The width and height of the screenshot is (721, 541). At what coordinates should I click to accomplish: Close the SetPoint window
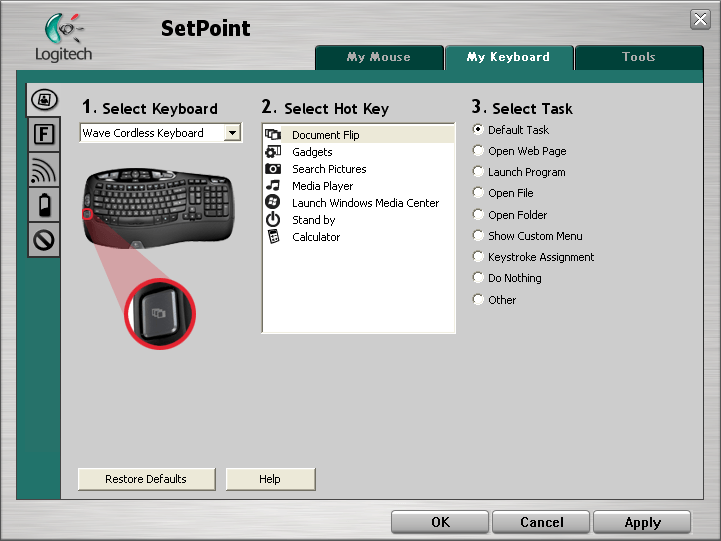[700, 19]
